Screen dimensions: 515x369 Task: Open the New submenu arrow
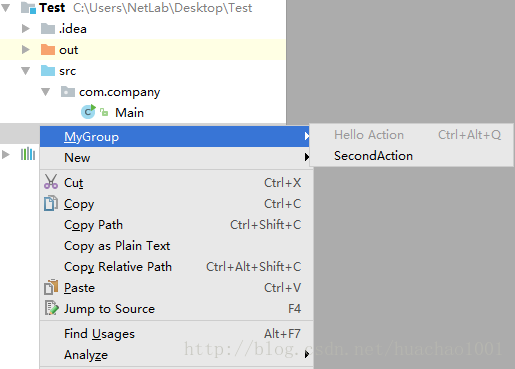point(306,157)
